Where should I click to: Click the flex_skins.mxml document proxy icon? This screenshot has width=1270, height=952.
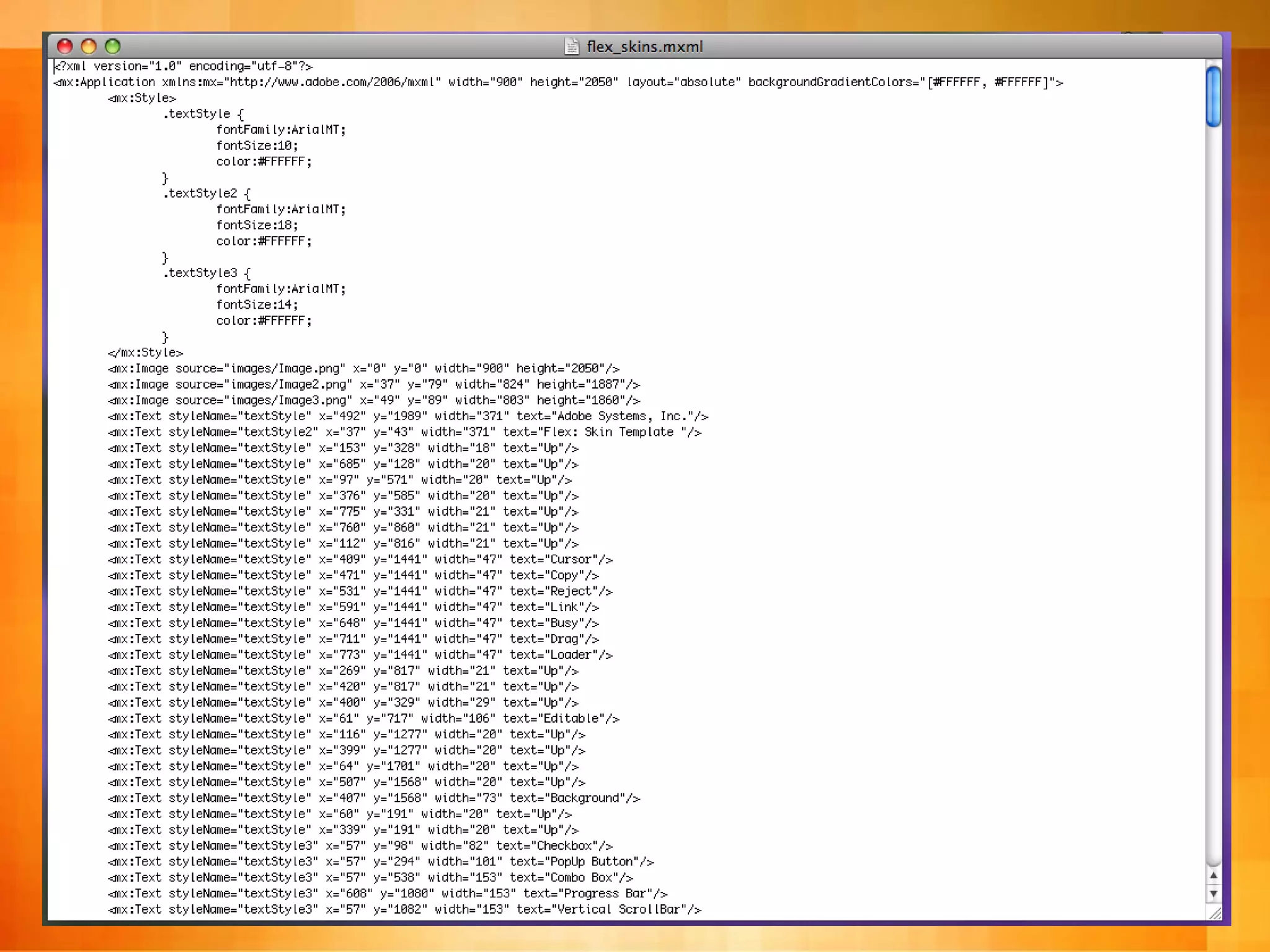point(572,46)
